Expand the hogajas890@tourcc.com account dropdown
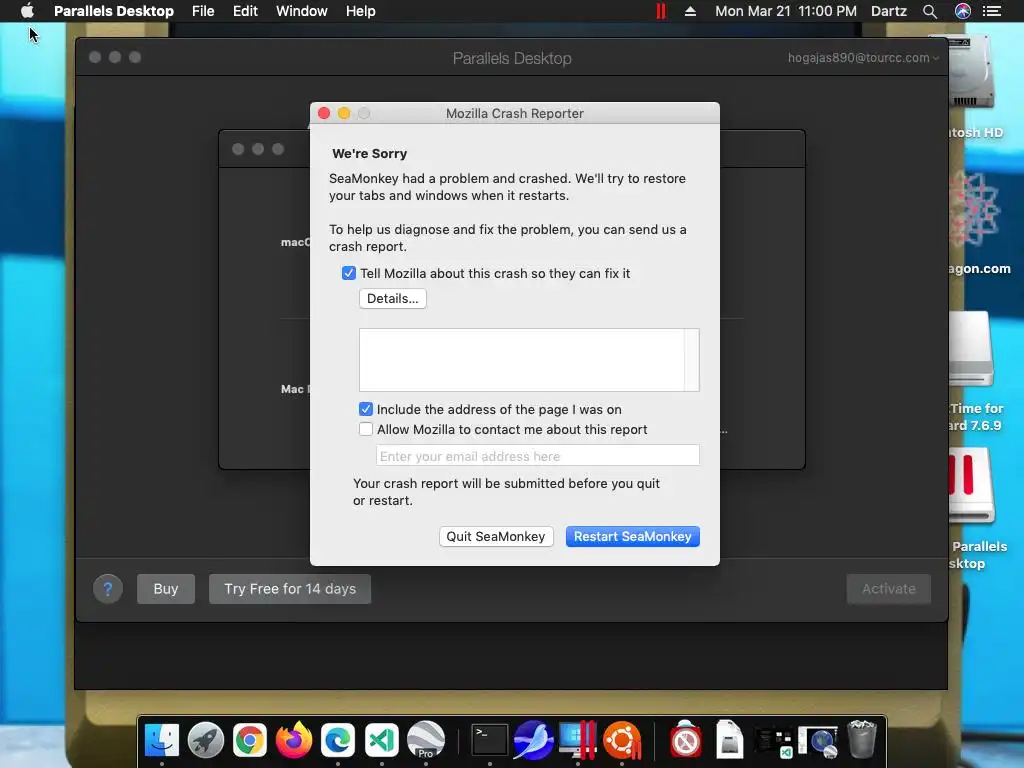Image resolution: width=1024 pixels, height=768 pixels. [863, 57]
